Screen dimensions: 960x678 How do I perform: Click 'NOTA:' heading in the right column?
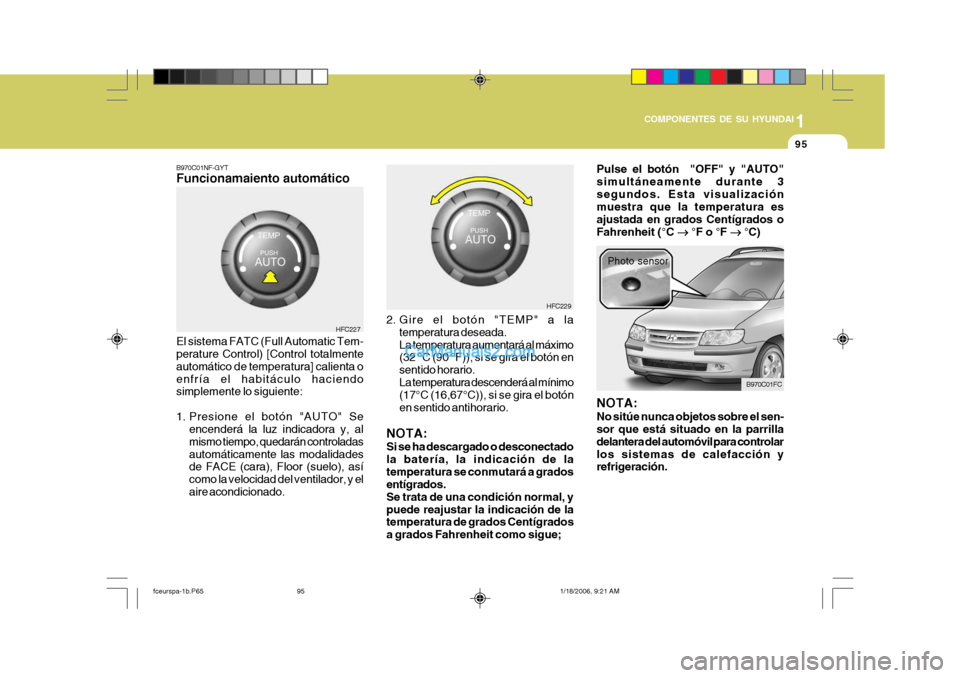(617, 403)
